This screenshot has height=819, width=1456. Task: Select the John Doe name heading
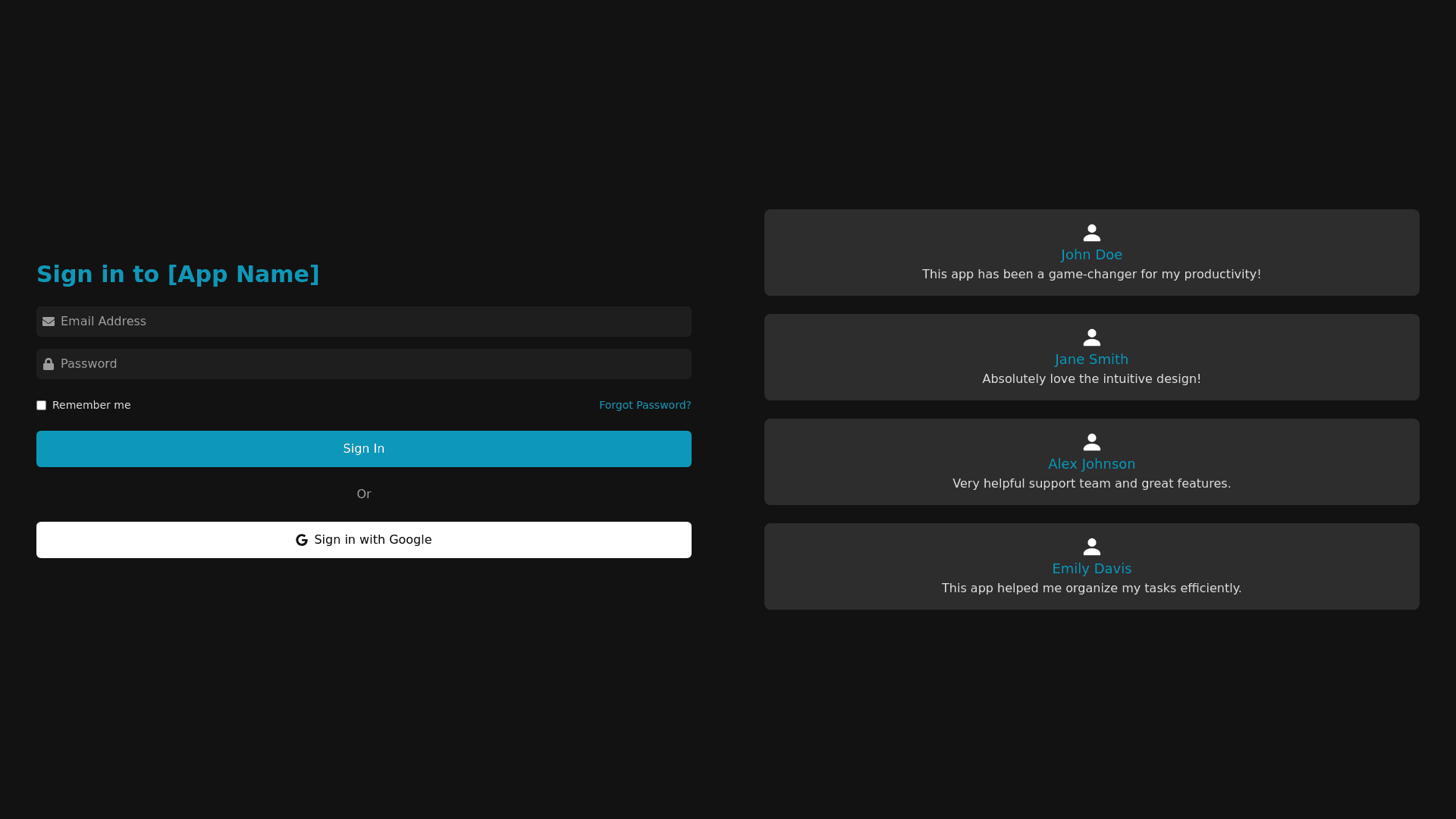tap(1091, 255)
